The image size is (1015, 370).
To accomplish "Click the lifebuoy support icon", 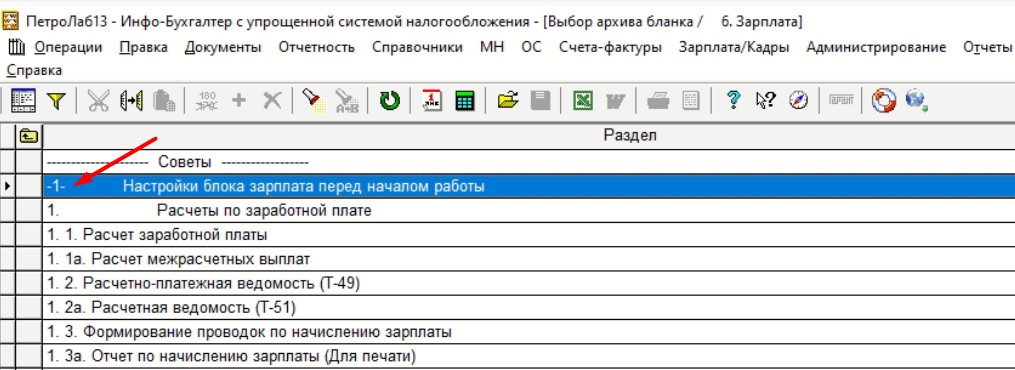I will coord(884,101).
